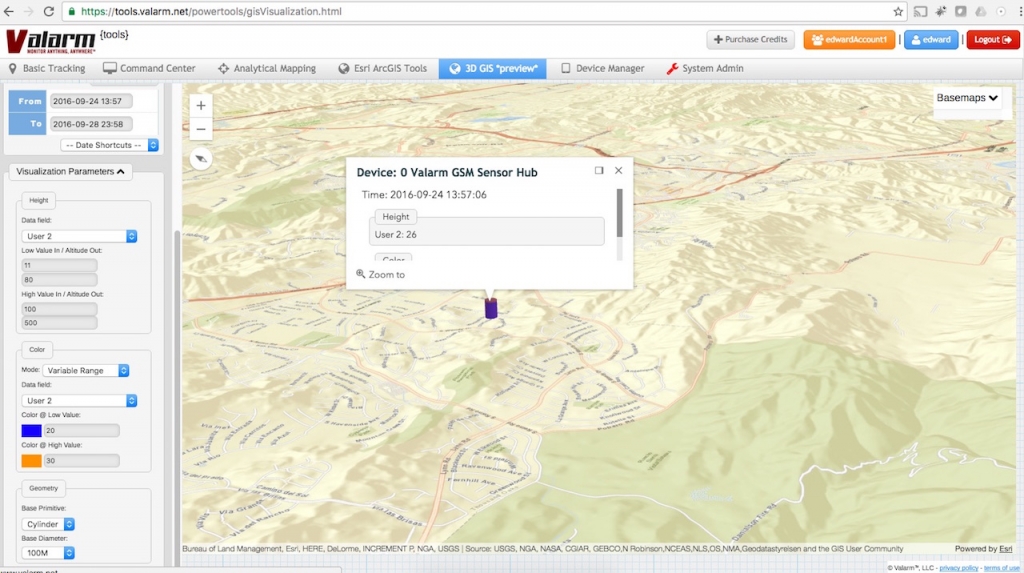Open the Base Primitive Cylinder dropdown
The height and width of the screenshot is (573, 1024).
point(48,524)
